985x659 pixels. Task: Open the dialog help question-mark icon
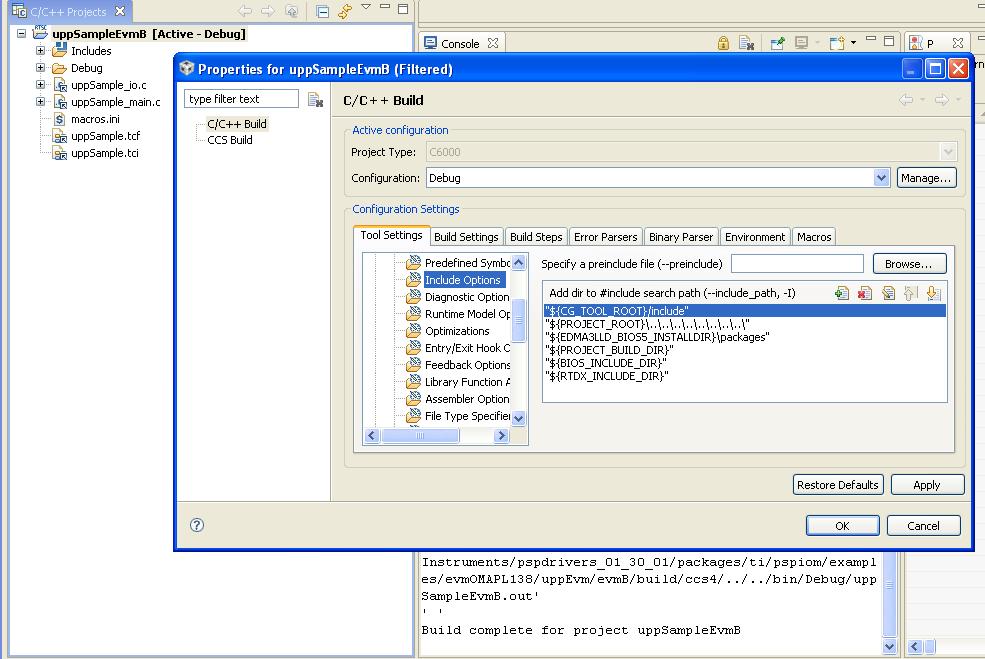click(x=197, y=525)
